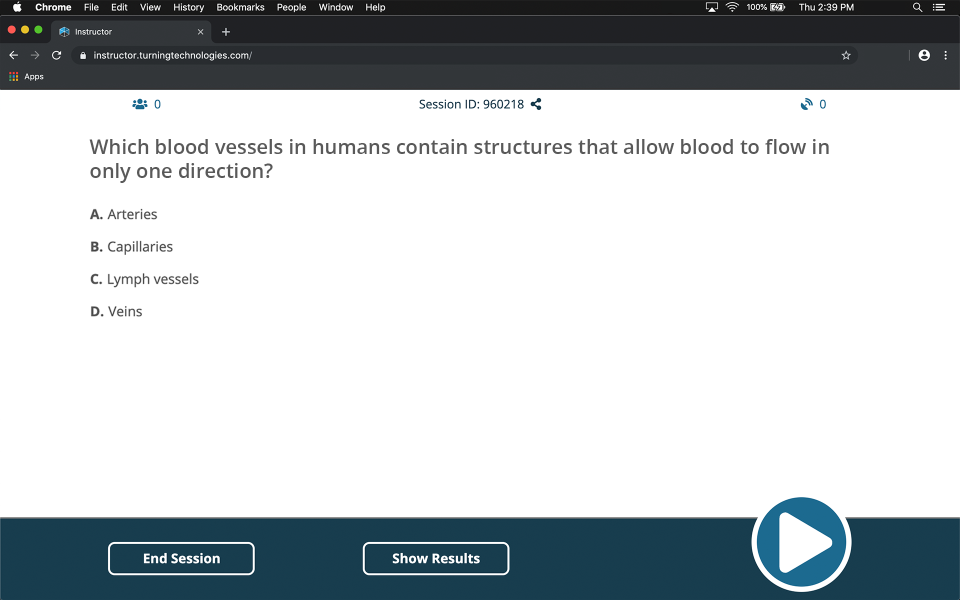This screenshot has height=600, width=960.
Task: Open the Help menu
Action: coord(375,7)
